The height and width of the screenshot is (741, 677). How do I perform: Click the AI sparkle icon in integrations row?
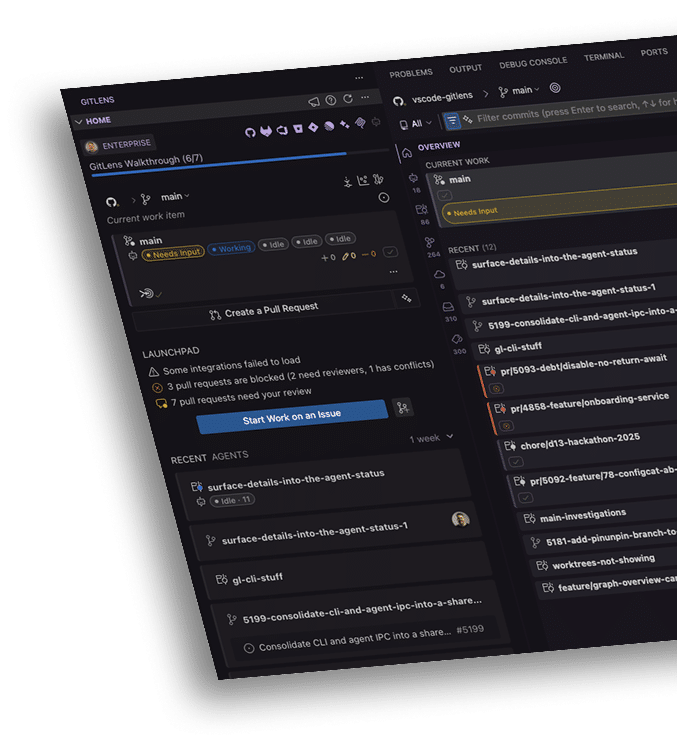pyautogui.click(x=344, y=124)
